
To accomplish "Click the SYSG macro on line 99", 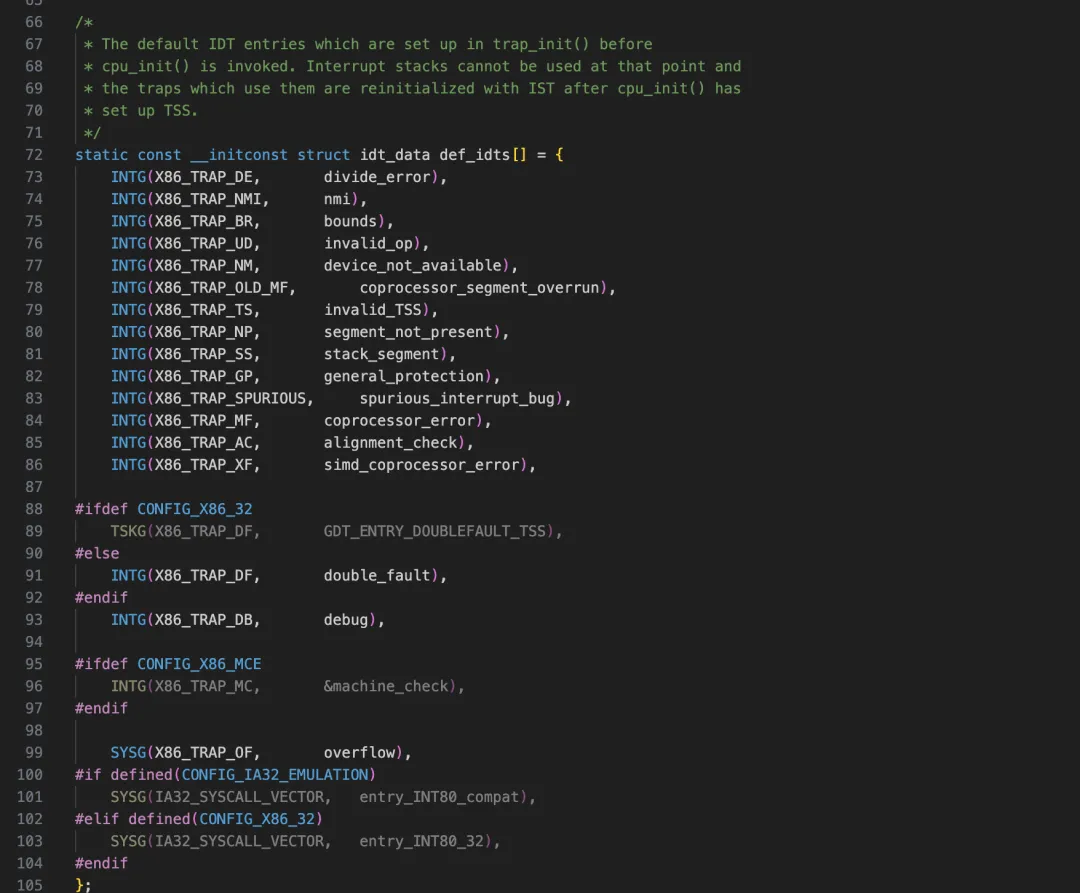I will [128, 753].
